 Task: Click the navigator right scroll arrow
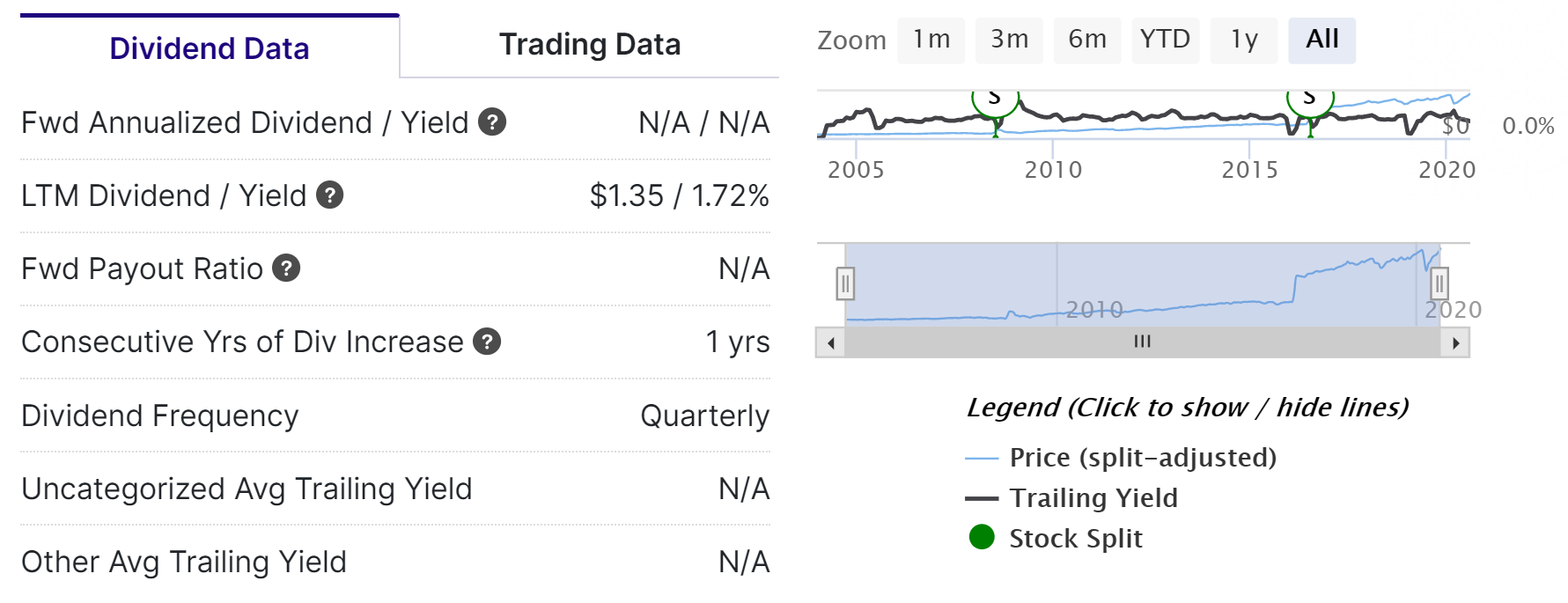tap(1455, 342)
